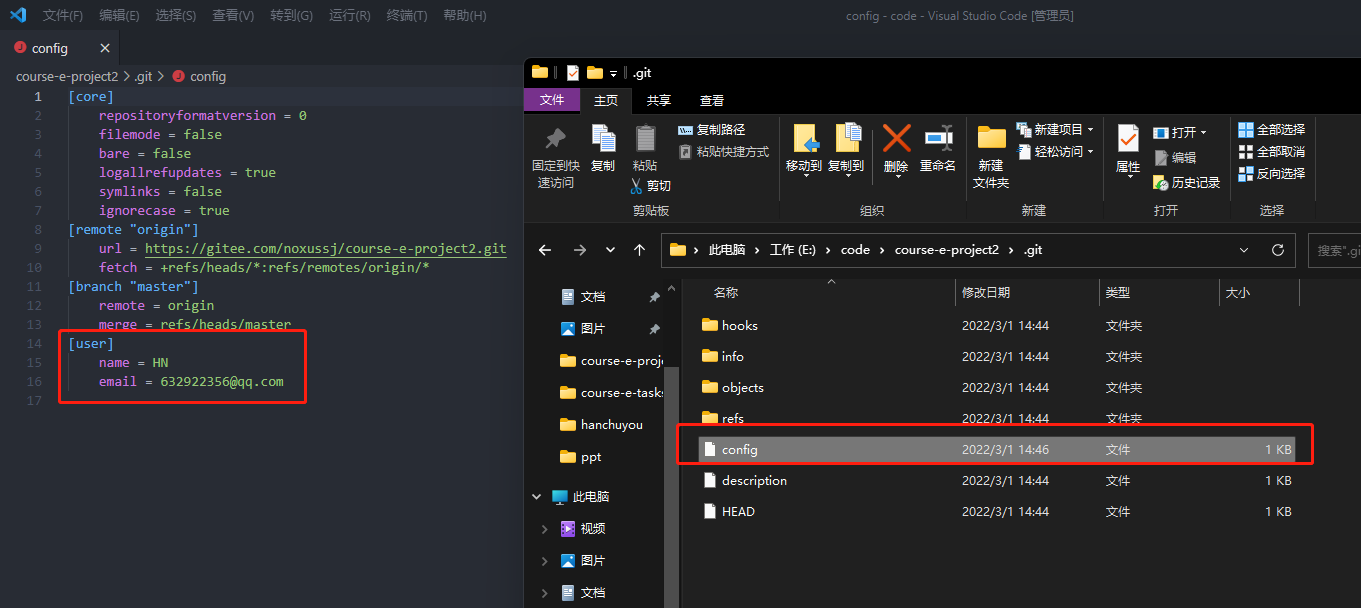The width and height of the screenshot is (1361, 608).
Task: Open the 文件(F) menu in VS Code
Action: (63, 15)
